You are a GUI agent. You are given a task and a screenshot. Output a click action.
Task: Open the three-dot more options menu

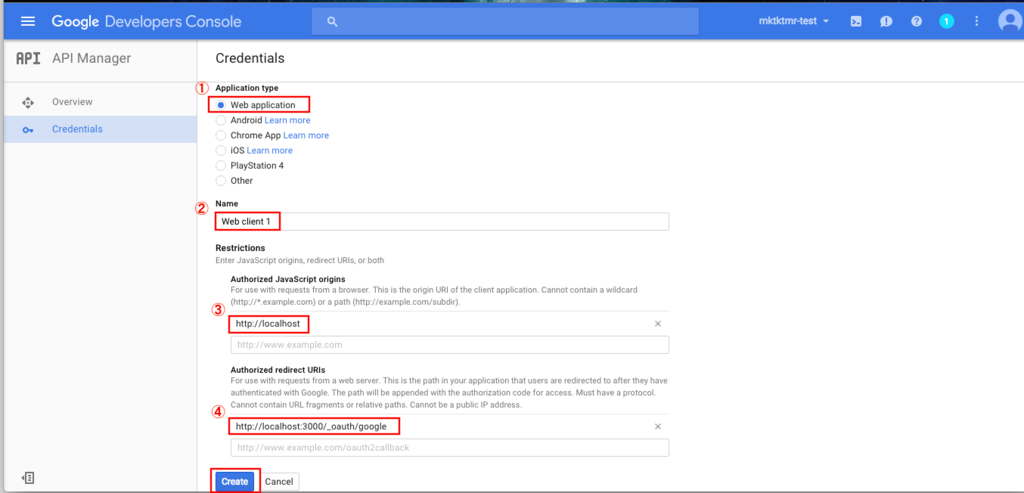pyautogui.click(x=976, y=22)
